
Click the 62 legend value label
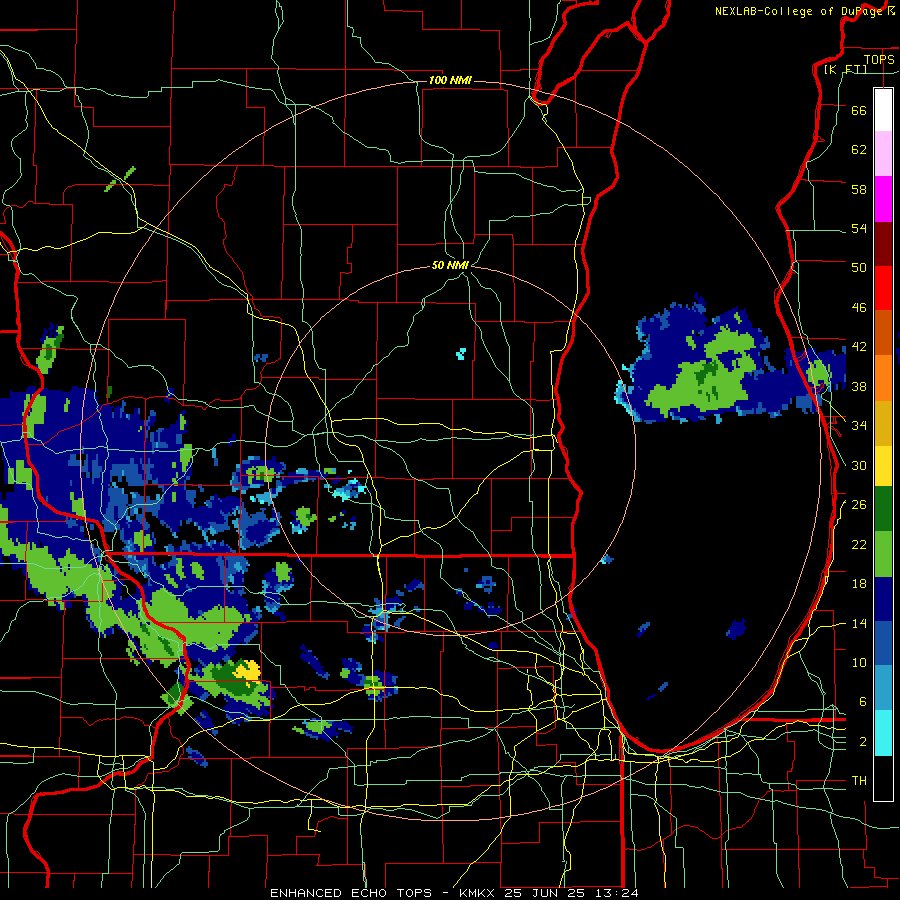(859, 149)
